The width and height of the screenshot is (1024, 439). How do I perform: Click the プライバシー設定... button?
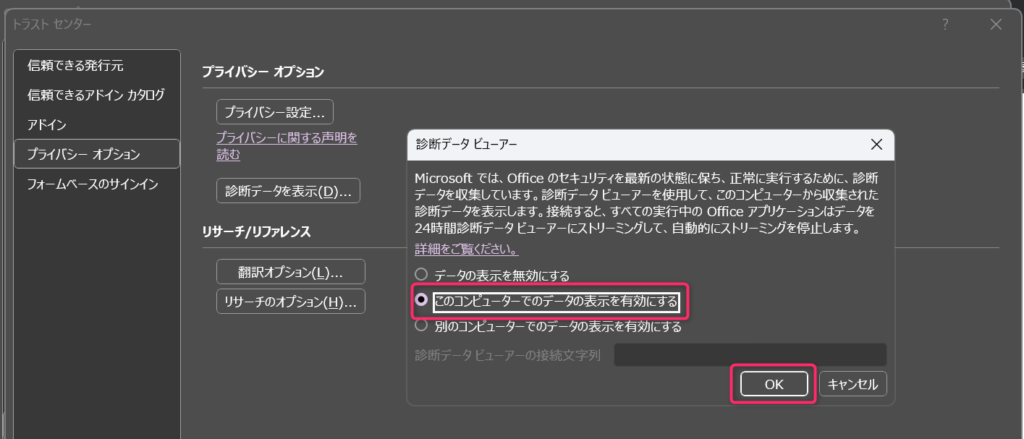pyautogui.click(x=275, y=112)
